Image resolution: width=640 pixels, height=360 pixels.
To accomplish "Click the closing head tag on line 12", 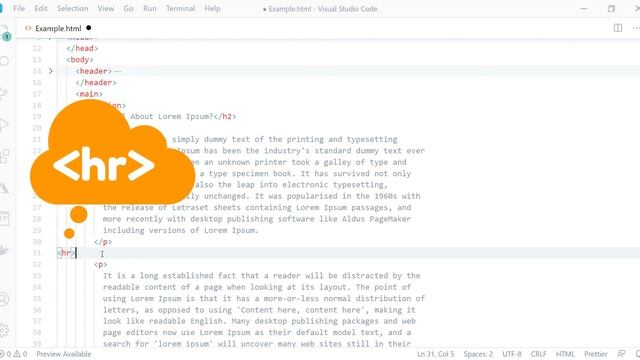I will [x=82, y=48].
